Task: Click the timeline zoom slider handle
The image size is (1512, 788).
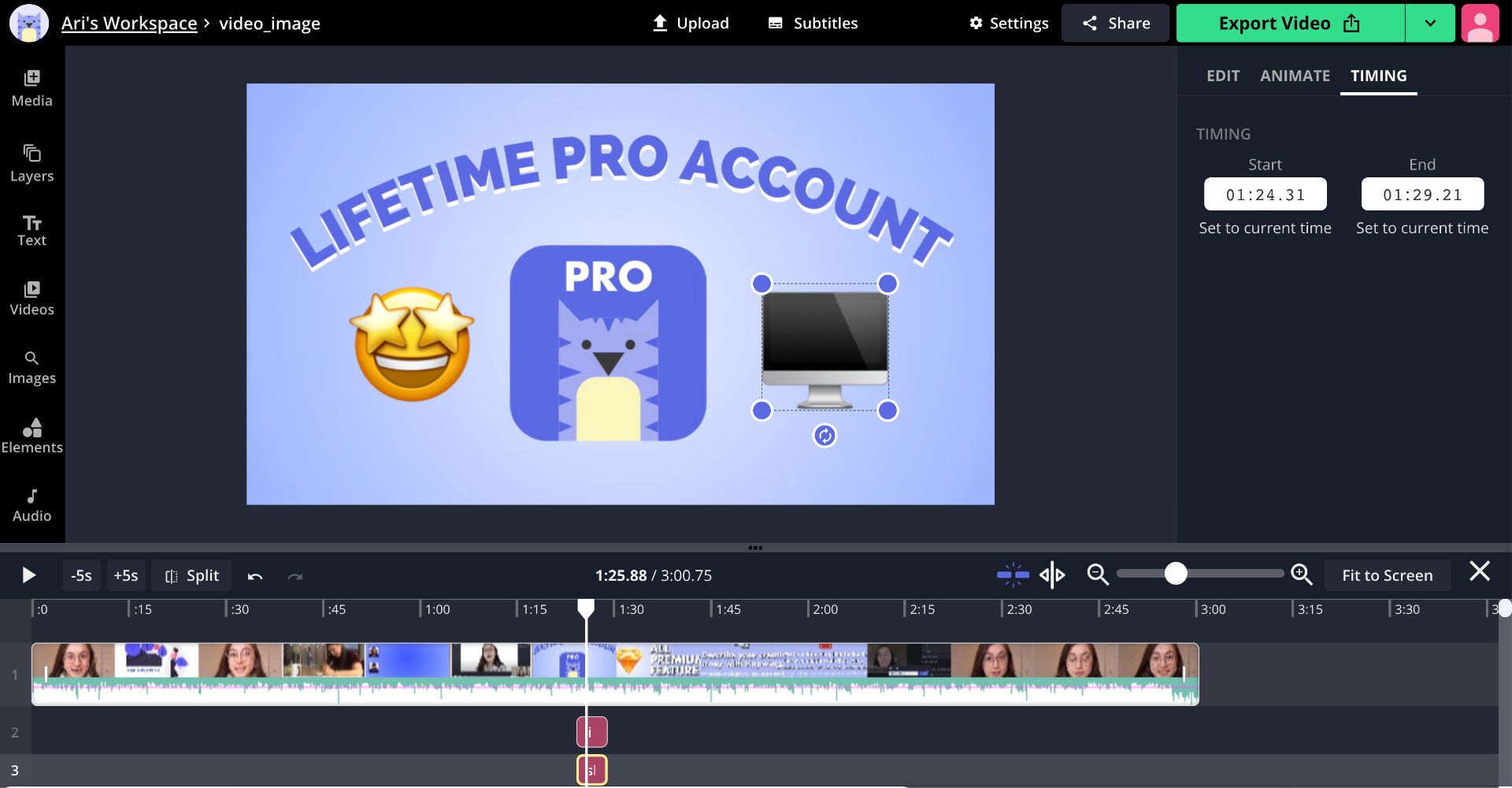Action: 1176,574
